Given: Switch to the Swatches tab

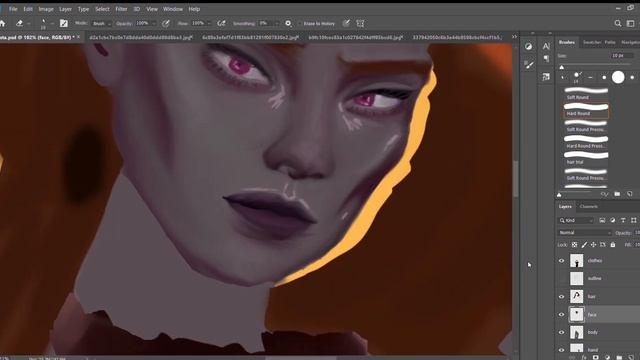Looking at the screenshot, I should [x=592, y=42].
